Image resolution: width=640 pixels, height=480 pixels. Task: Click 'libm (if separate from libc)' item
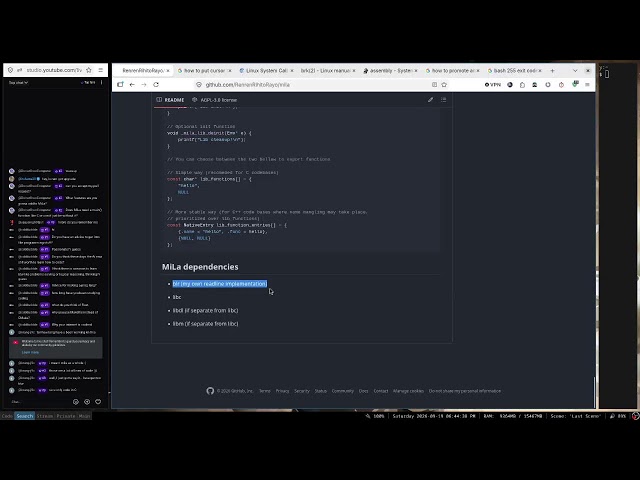click(x=205, y=324)
